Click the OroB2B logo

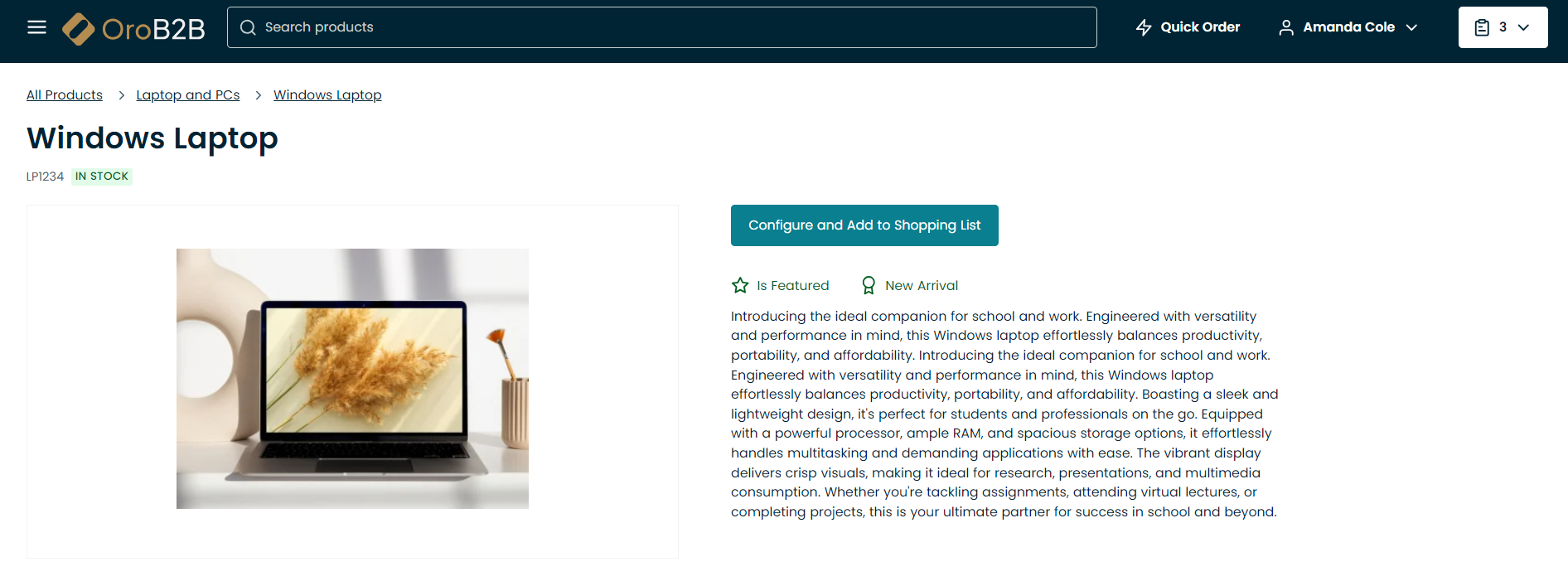(134, 28)
